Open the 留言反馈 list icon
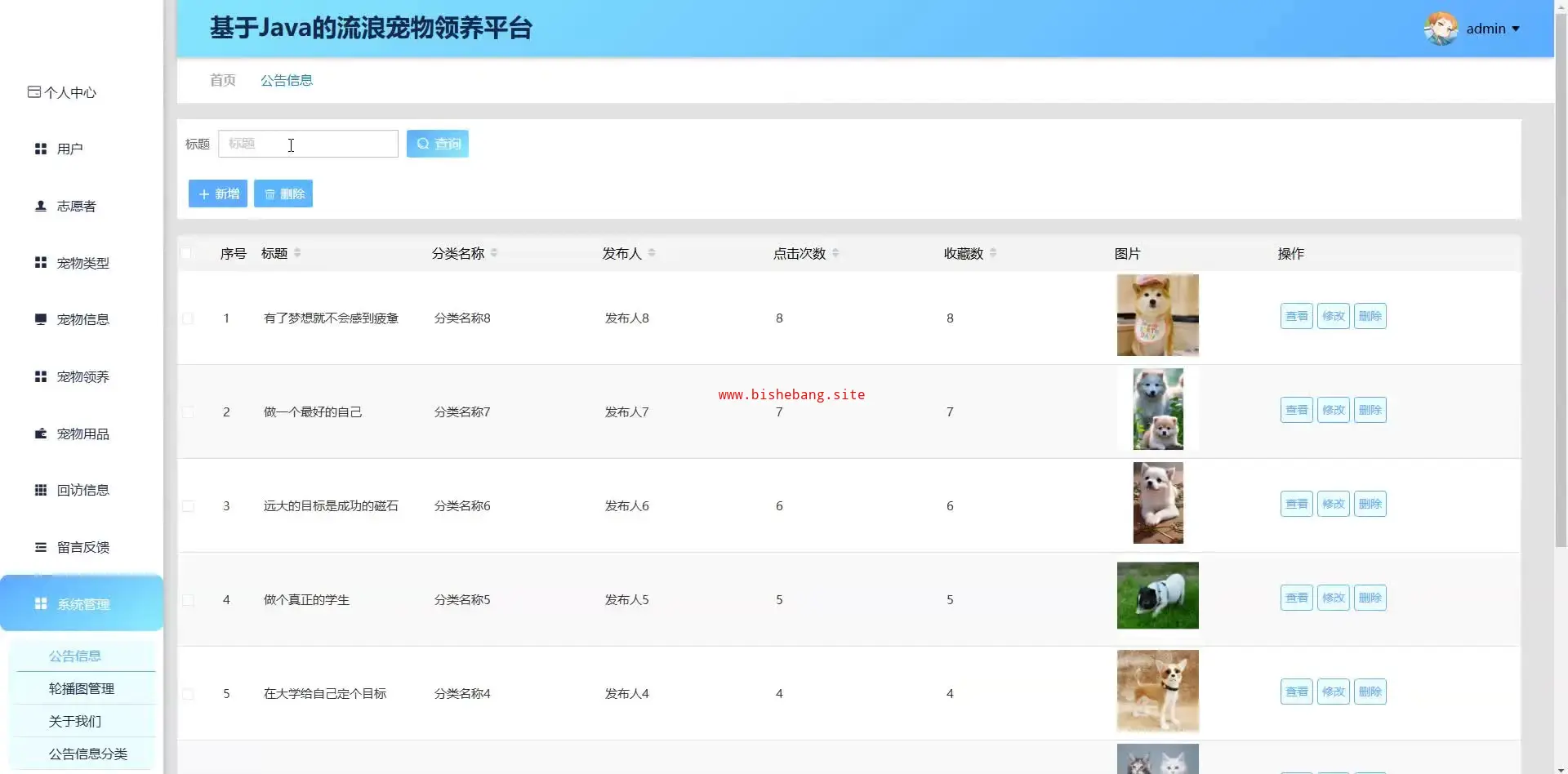Viewport: 1568px width, 774px height. point(40,547)
